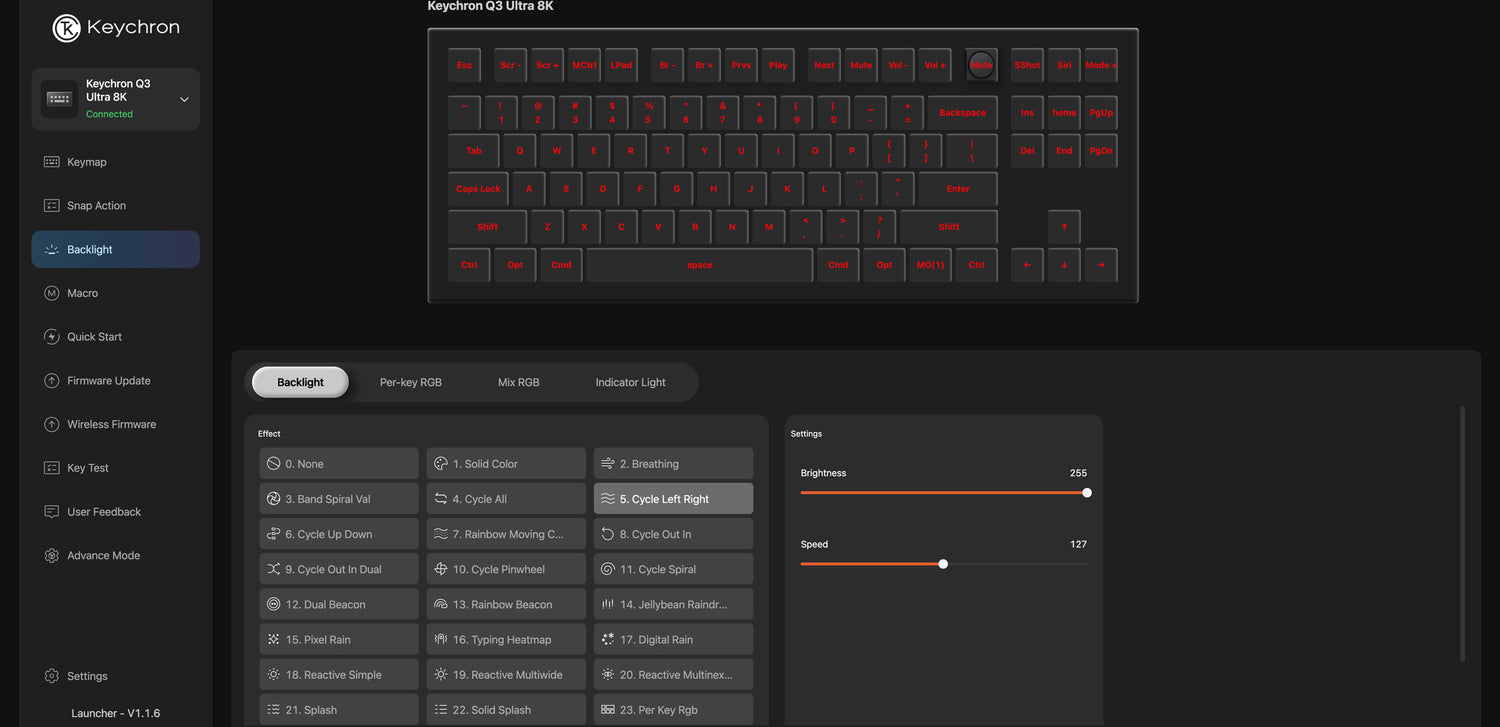Open User Feedback chat icon

coord(52,512)
